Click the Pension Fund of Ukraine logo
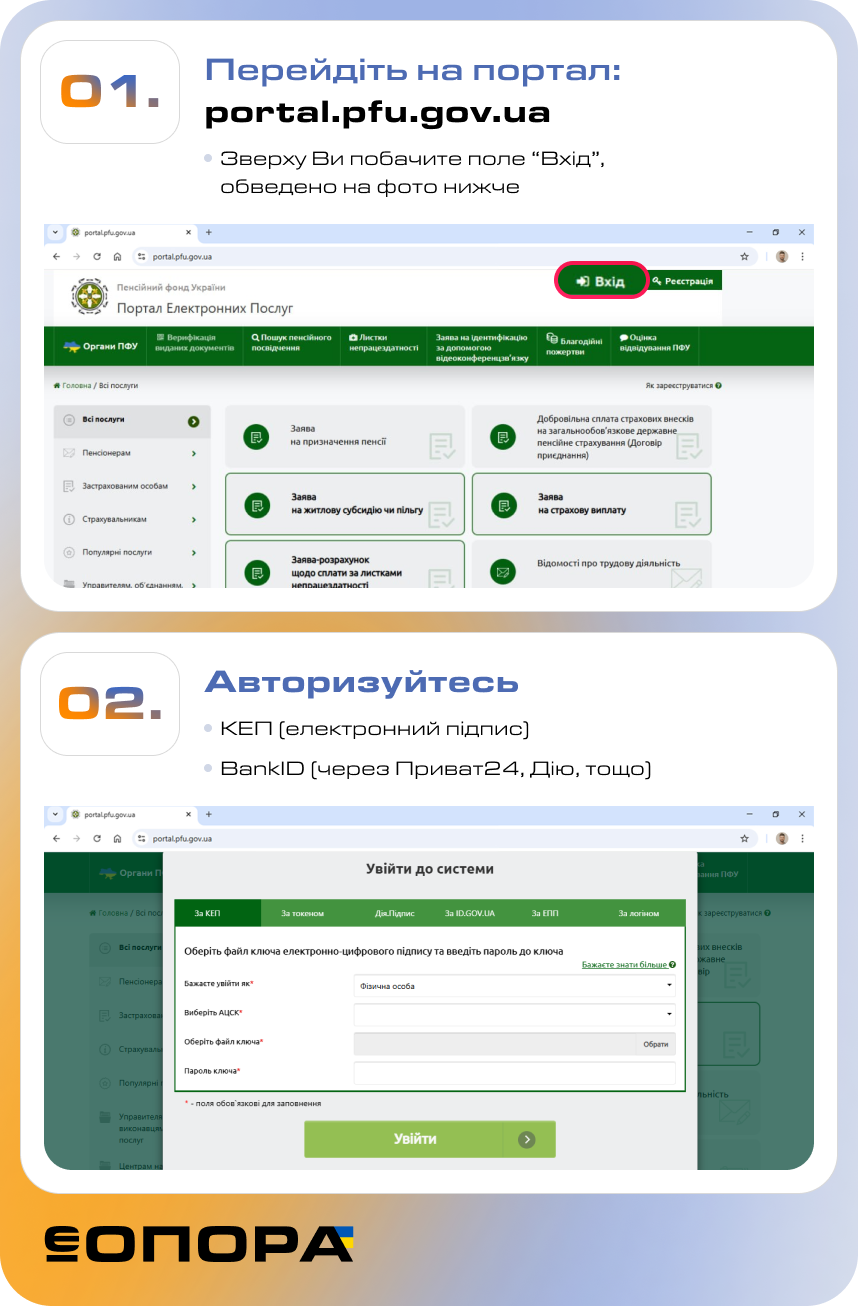Image resolution: width=858 pixels, height=1306 pixels. (89, 297)
